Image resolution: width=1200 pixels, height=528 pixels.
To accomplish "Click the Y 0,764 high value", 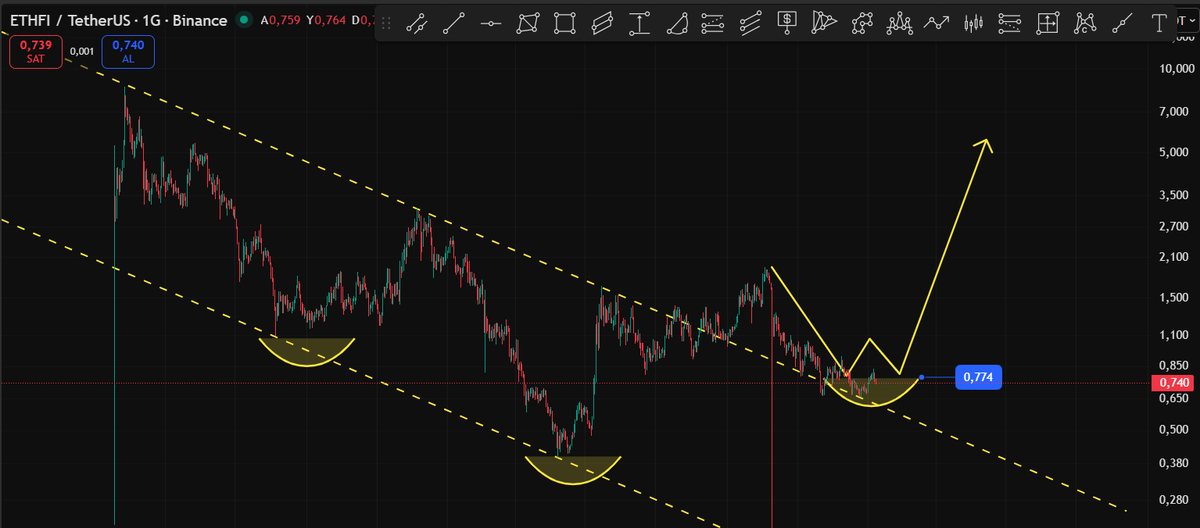I will [326, 19].
